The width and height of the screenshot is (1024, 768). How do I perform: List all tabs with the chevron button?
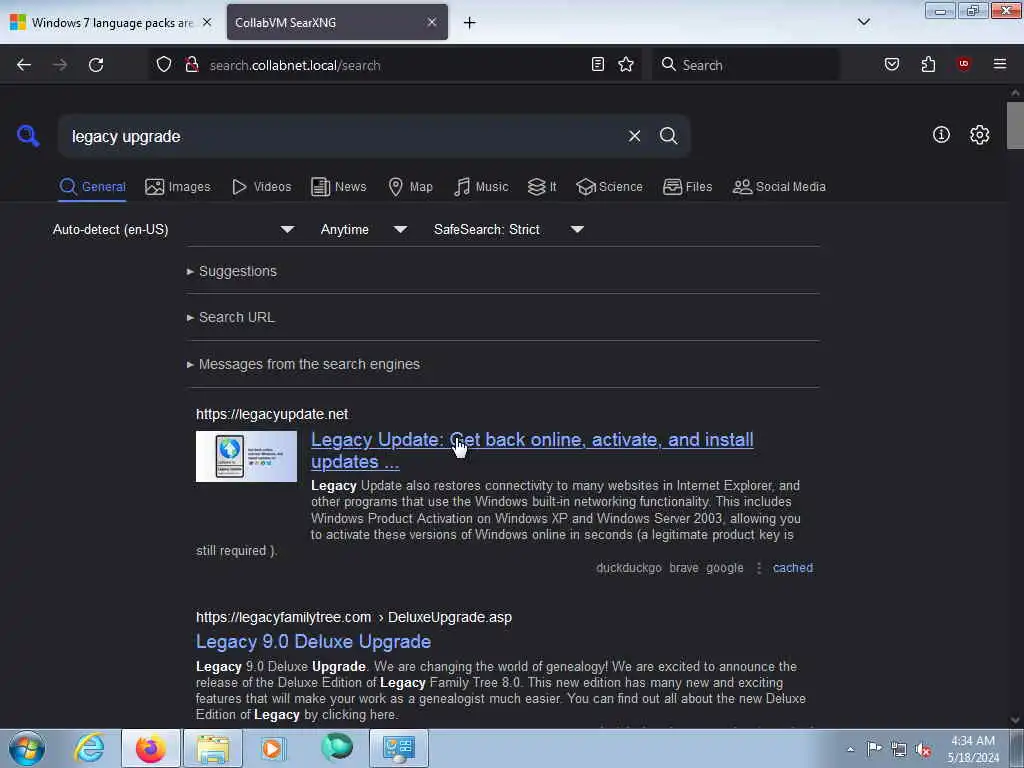(x=864, y=22)
